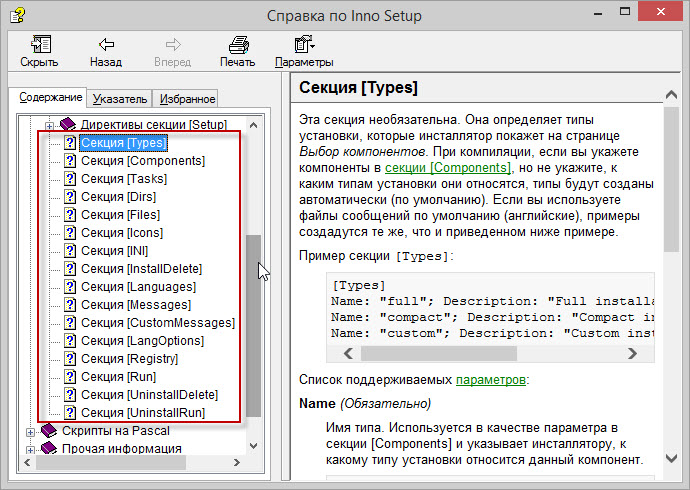Open the параметров hyperlink
The height and width of the screenshot is (490, 690).
click(490, 380)
